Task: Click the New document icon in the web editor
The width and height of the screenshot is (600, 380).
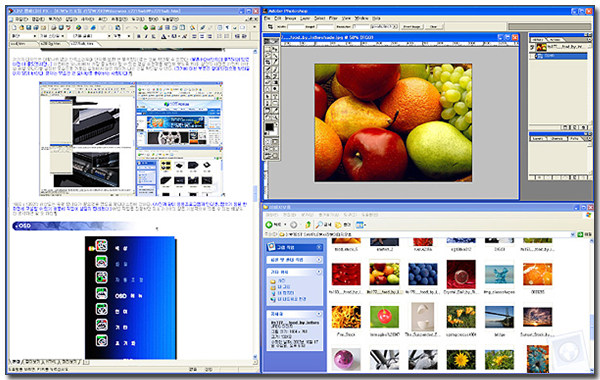Action: tap(14, 28)
